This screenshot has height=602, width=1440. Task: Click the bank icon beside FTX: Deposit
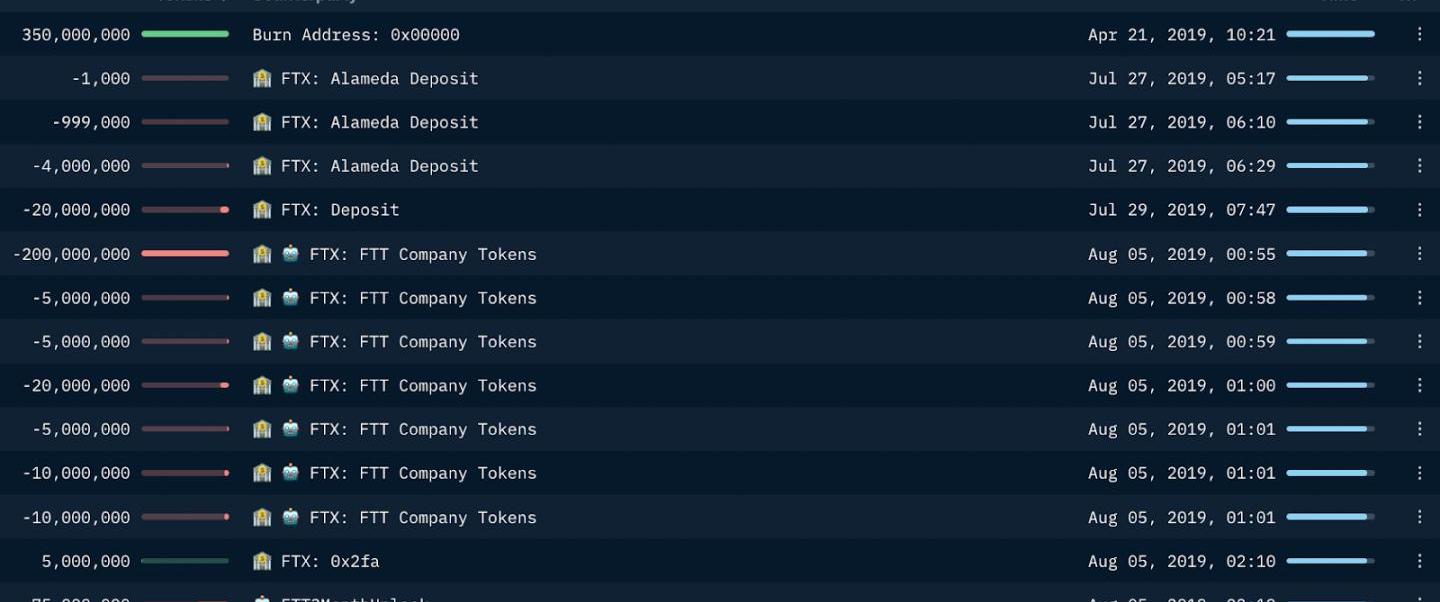(x=262, y=210)
